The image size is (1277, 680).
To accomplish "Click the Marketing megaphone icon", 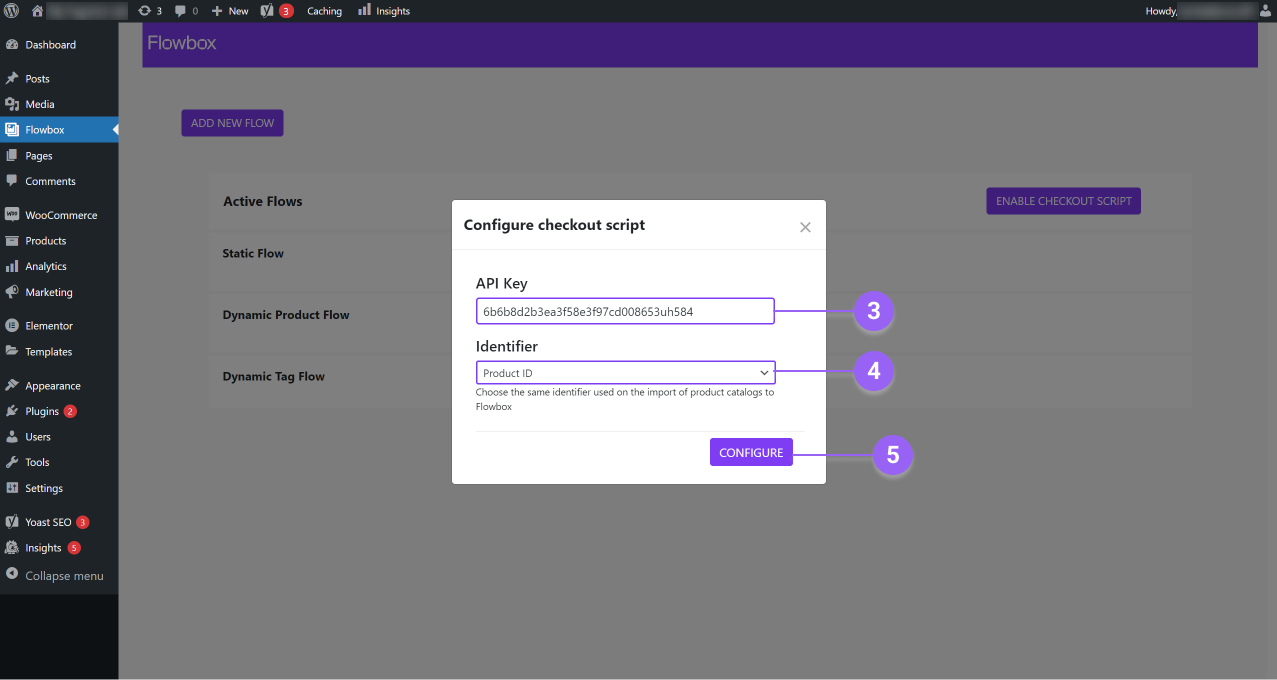I will [12, 292].
